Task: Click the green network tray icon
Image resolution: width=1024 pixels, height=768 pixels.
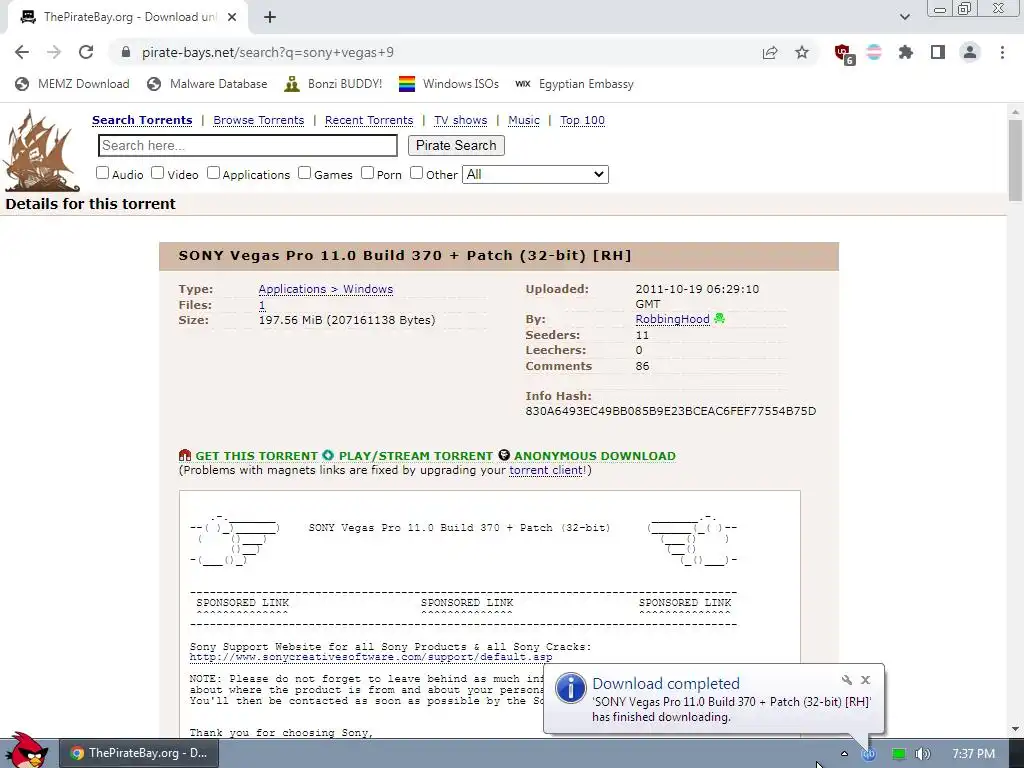Action: pos(899,754)
